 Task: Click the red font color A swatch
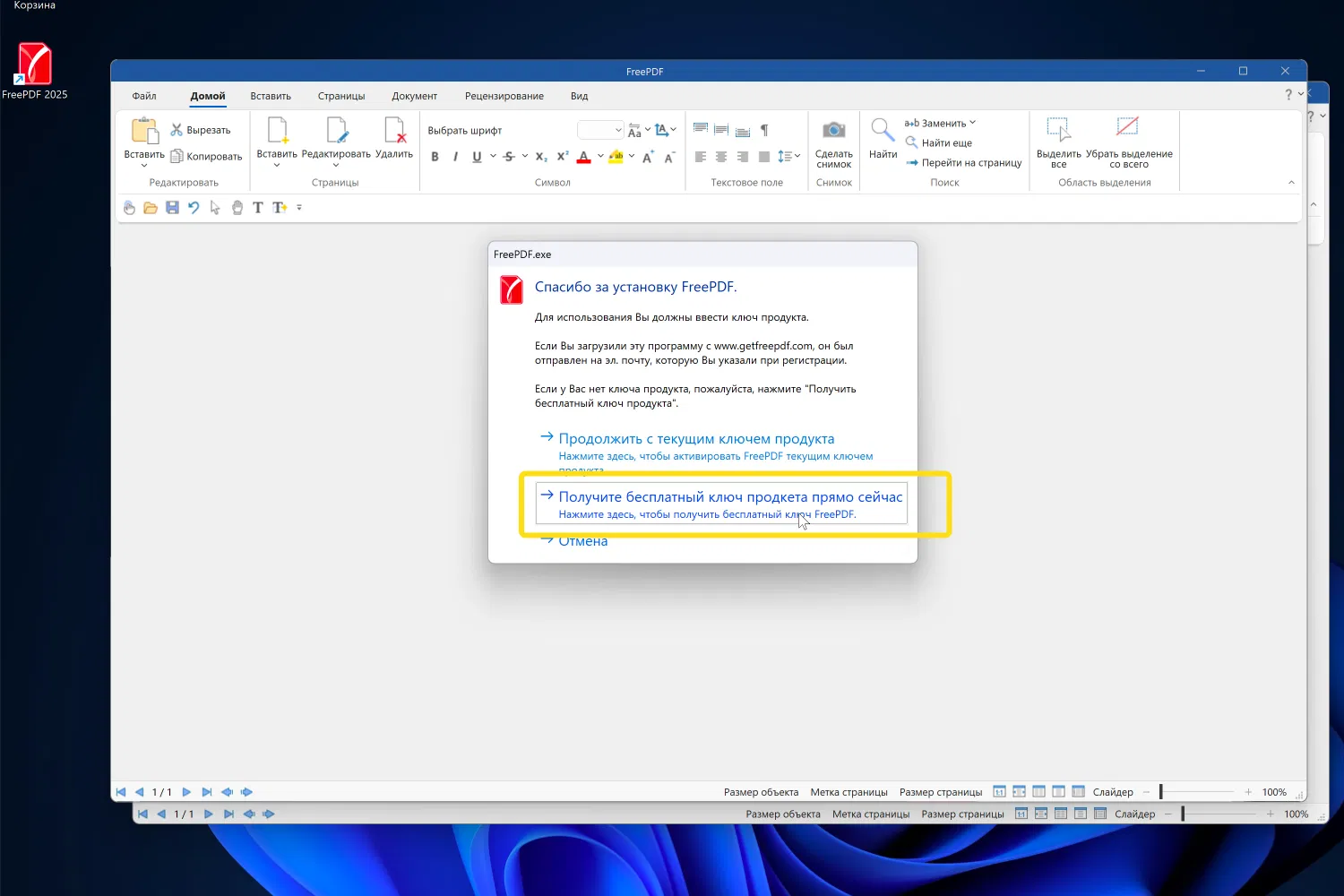(x=584, y=157)
